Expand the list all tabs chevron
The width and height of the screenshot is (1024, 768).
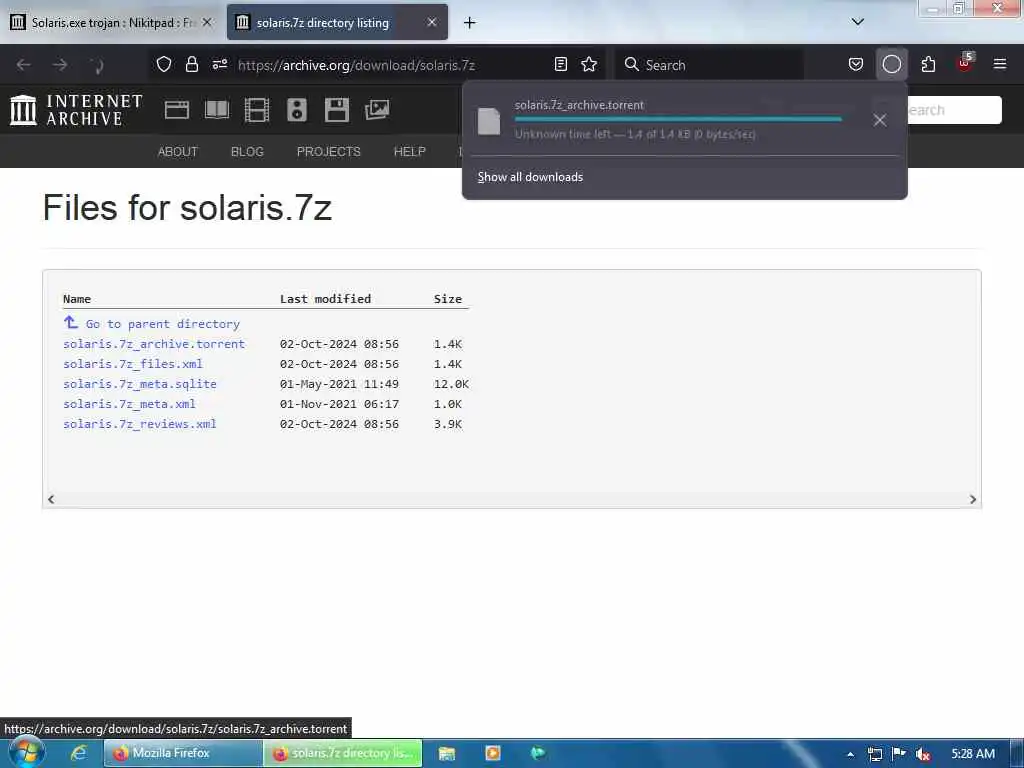(857, 22)
